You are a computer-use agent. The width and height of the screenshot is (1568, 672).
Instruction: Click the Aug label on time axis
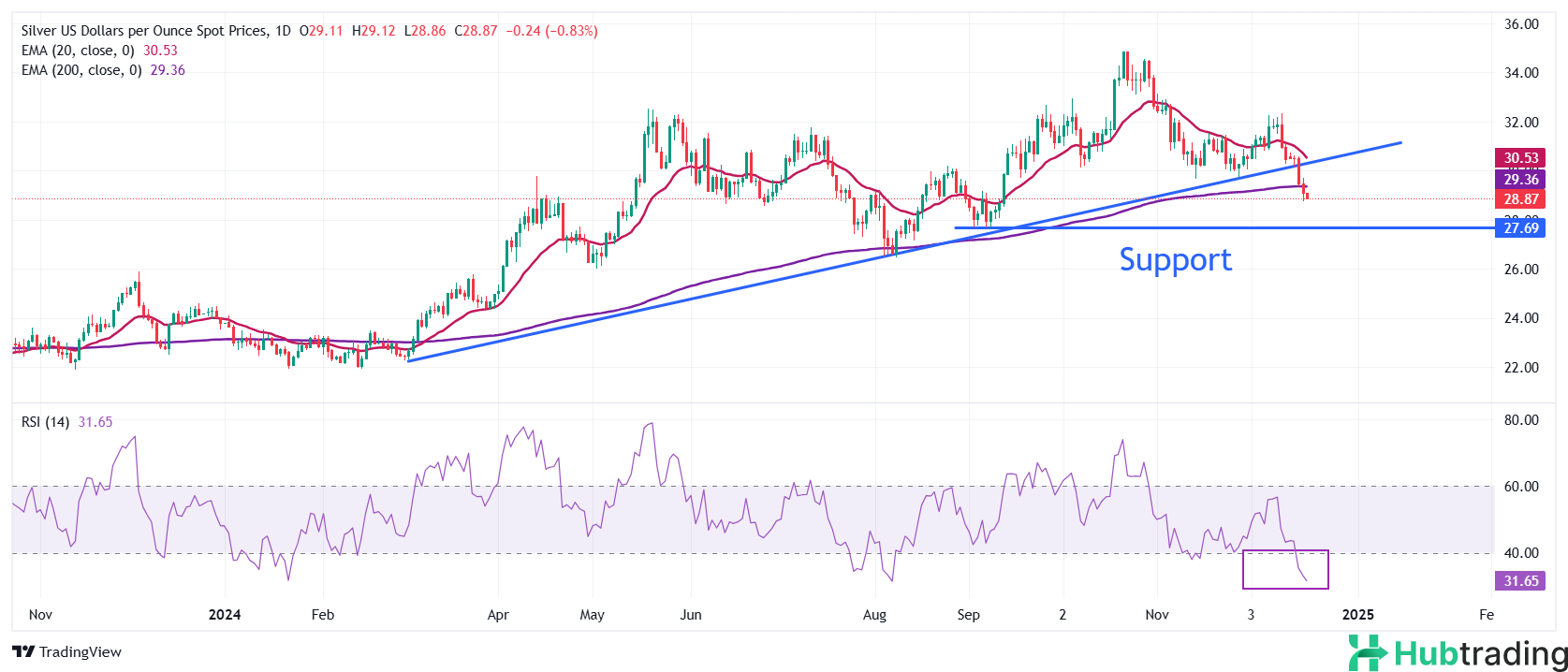click(x=873, y=615)
